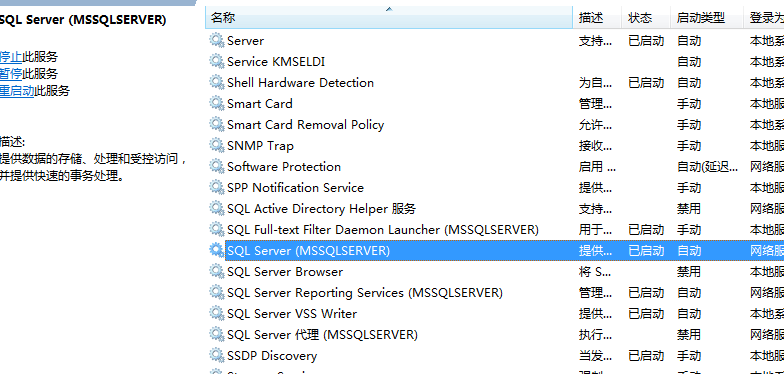Select SQL Server Reporting Services name
The width and height of the screenshot is (784, 374).
click(x=365, y=292)
